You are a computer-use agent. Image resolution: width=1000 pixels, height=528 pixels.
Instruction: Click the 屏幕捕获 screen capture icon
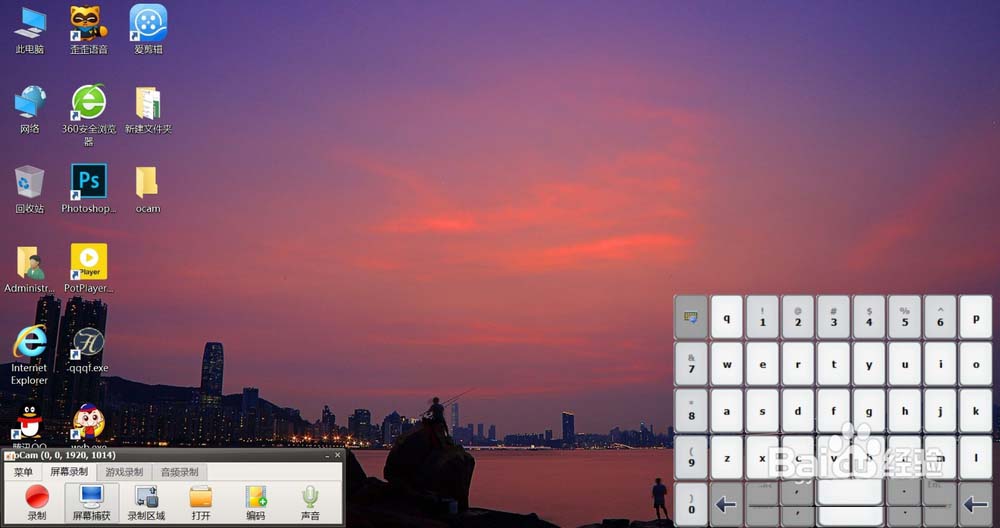(x=91, y=502)
